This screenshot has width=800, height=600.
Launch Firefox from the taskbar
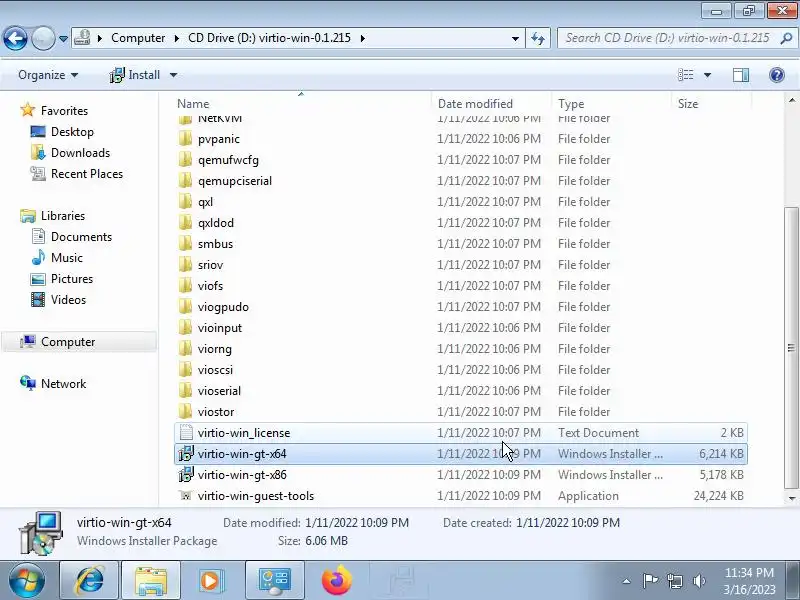tap(337, 580)
